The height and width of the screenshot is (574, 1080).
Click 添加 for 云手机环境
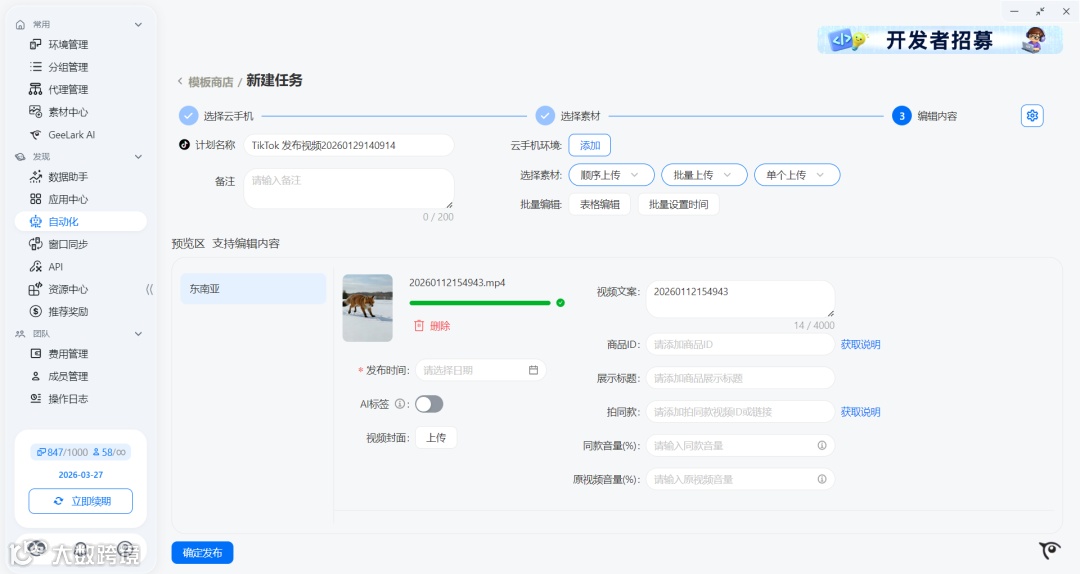point(590,145)
